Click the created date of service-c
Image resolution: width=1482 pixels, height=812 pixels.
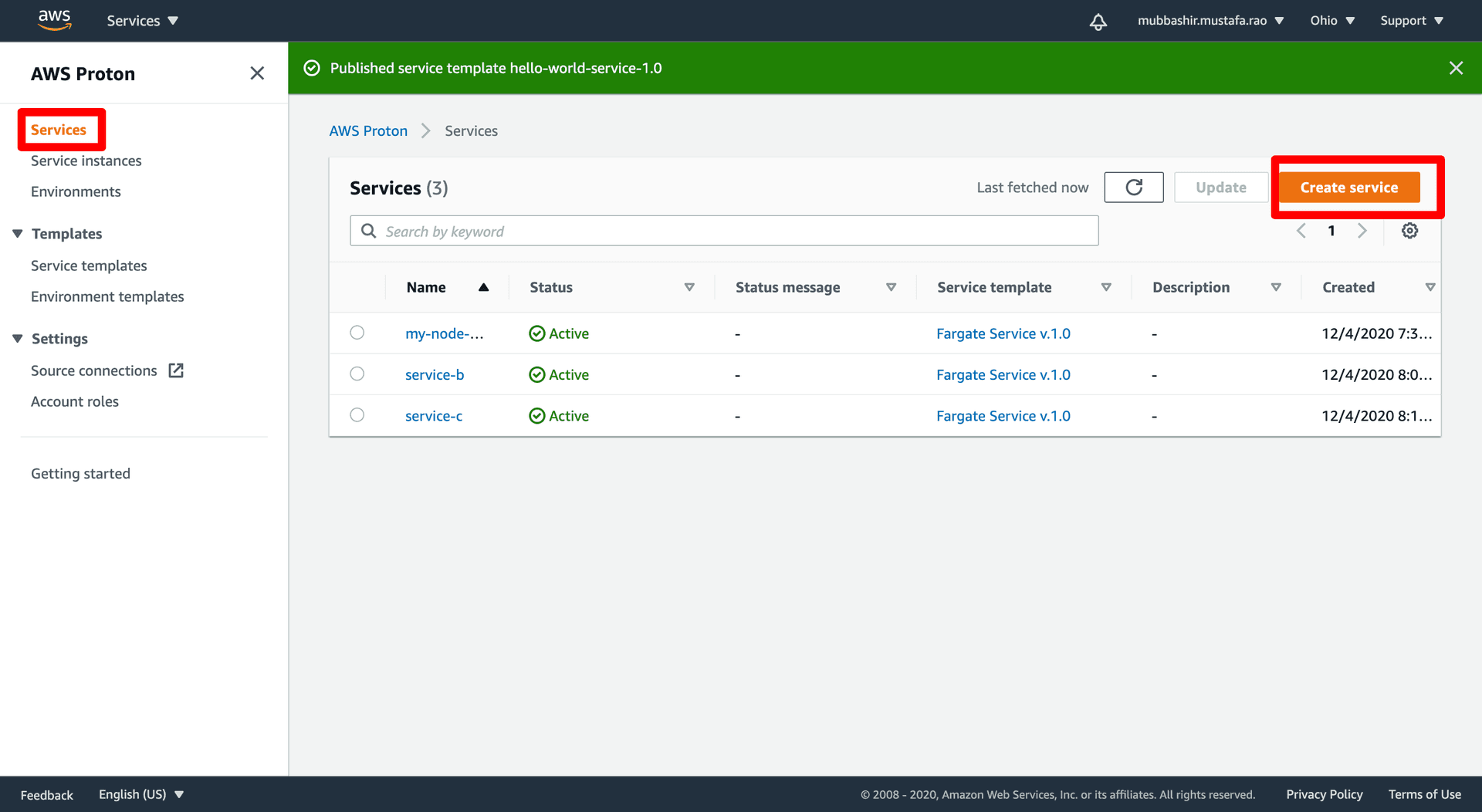click(x=1376, y=415)
